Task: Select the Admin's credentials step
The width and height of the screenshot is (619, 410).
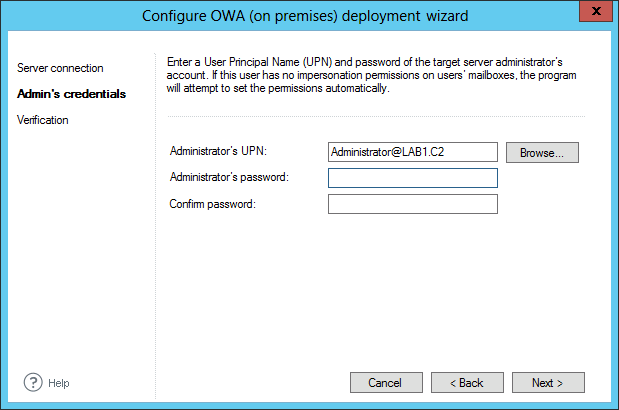Action: click(x=71, y=94)
